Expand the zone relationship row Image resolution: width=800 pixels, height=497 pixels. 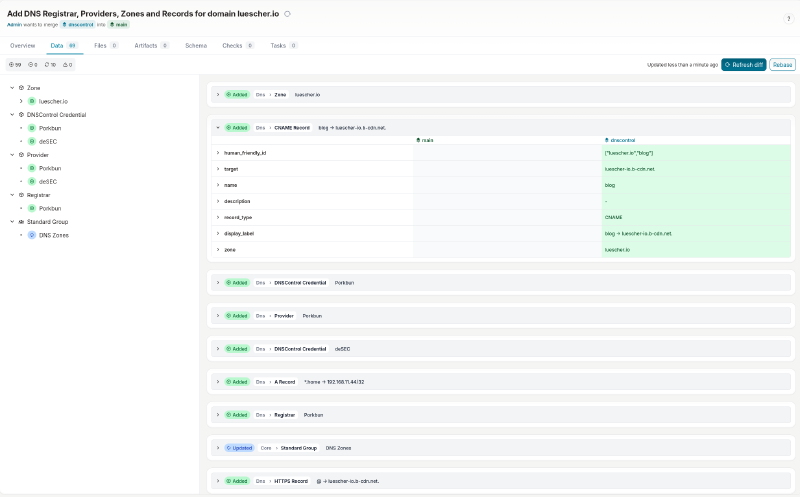click(x=218, y=250)
